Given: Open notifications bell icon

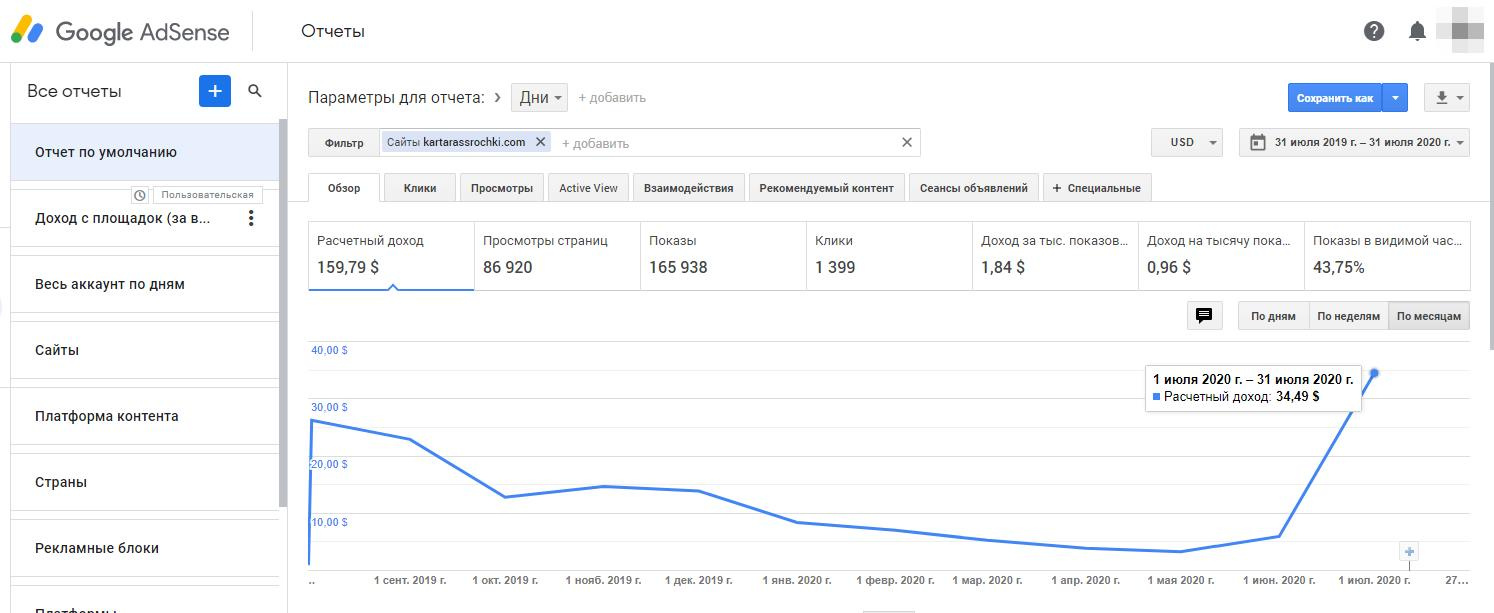Looking at the screenshot, I should pos(1417,31).
